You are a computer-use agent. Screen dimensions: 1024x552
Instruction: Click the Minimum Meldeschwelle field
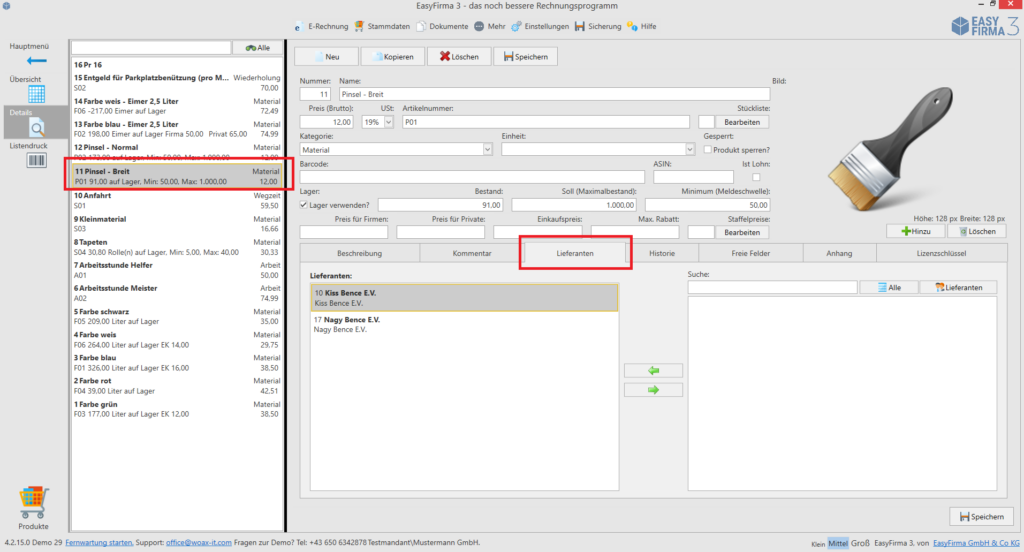tap(707, 204)
